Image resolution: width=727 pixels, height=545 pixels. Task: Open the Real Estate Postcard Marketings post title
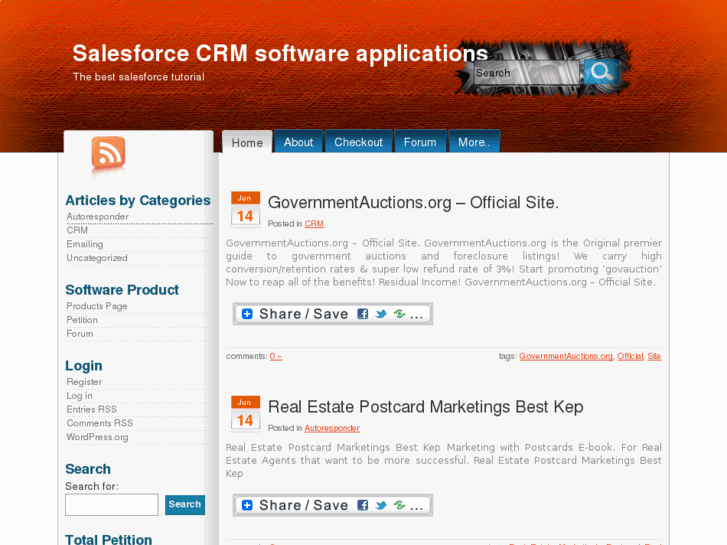pos(426,407)
